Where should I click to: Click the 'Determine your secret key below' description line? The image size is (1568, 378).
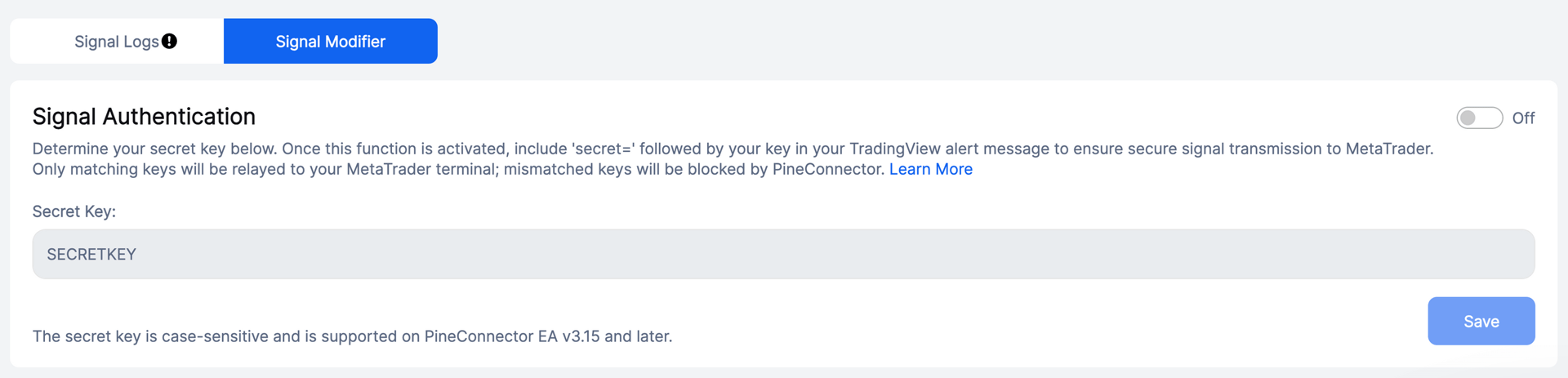[x=733, y=149]
